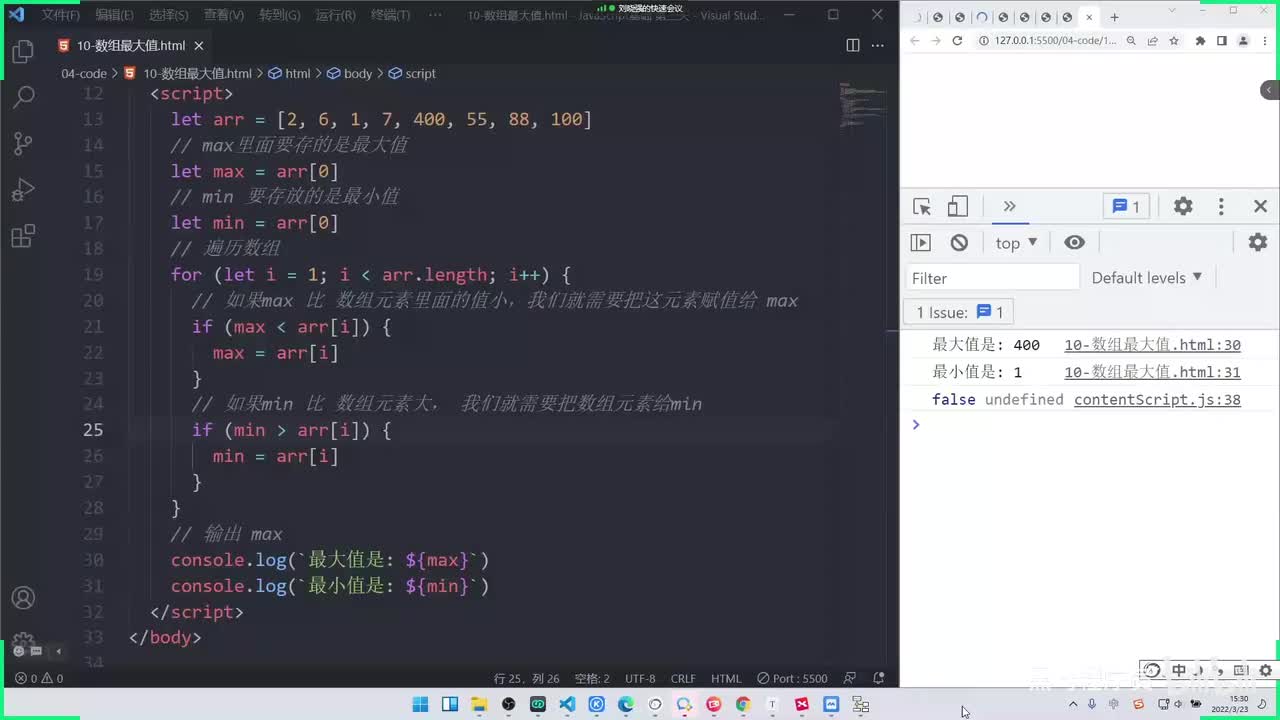Close the 10-数组最大值.html editor tab
This screenshot has width=1280, height=720.
click(199, 46)
